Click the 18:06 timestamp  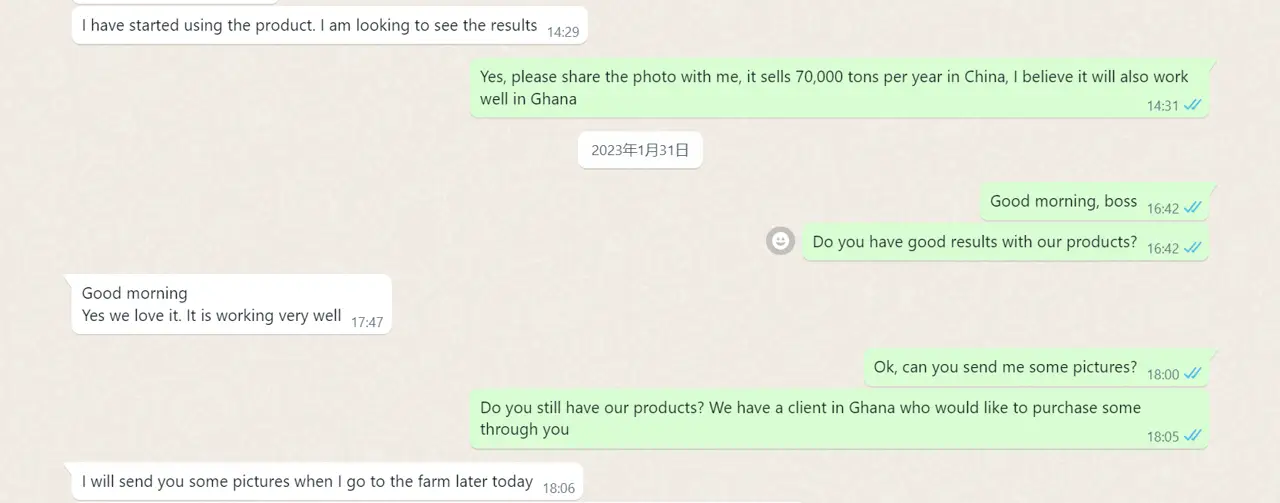[x=559, y=488]
